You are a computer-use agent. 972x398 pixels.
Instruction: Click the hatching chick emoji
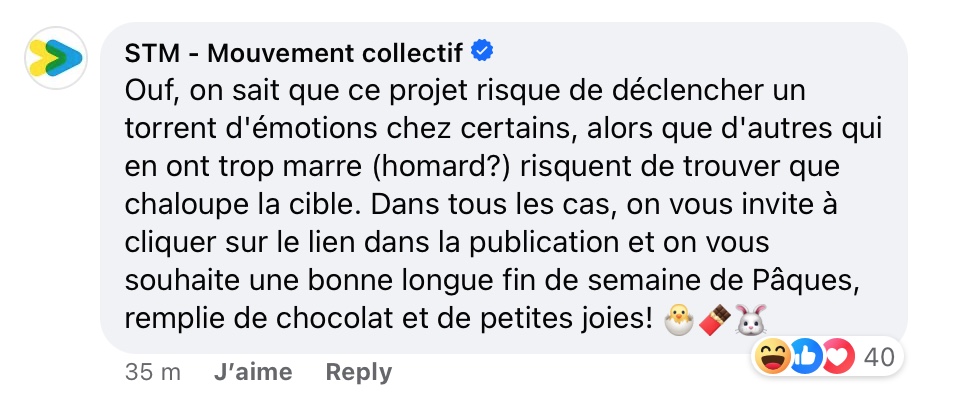[679, 320]
